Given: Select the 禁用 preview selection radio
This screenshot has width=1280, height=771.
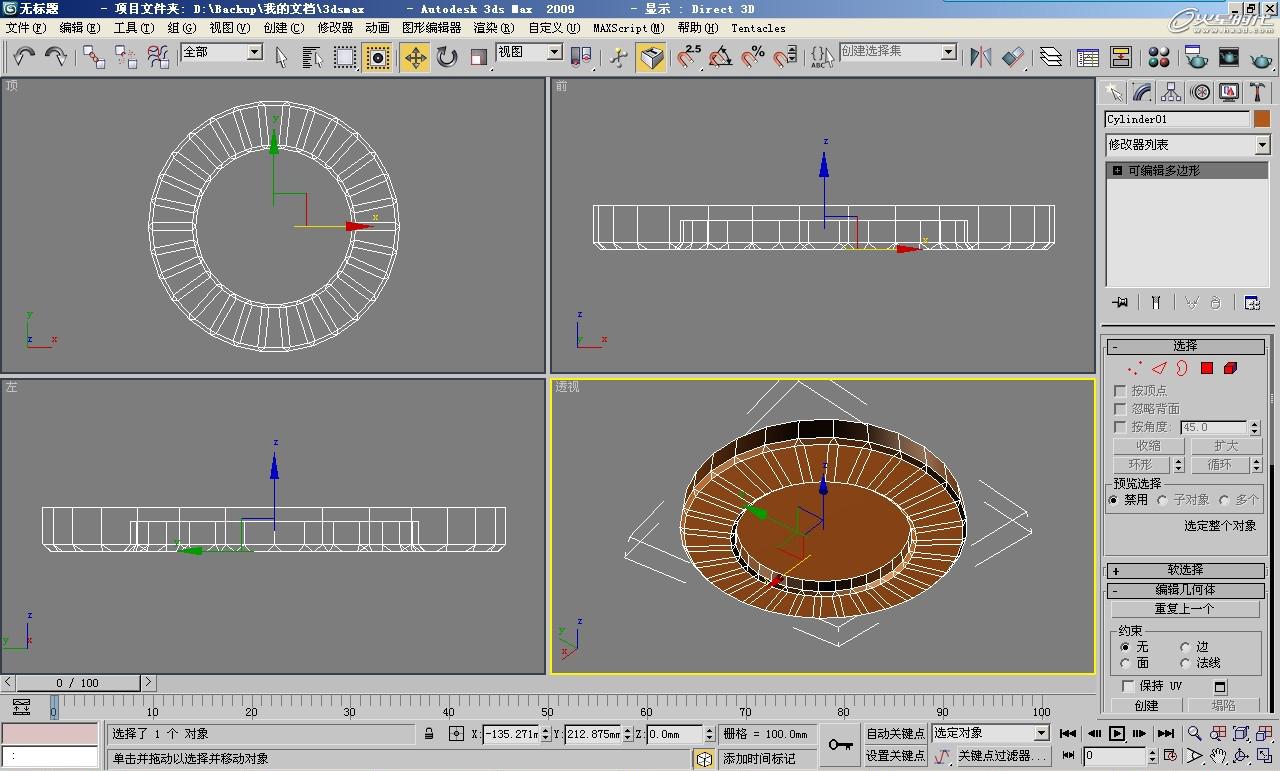Looking at the screenshot, I should (x=1114, y=500).
